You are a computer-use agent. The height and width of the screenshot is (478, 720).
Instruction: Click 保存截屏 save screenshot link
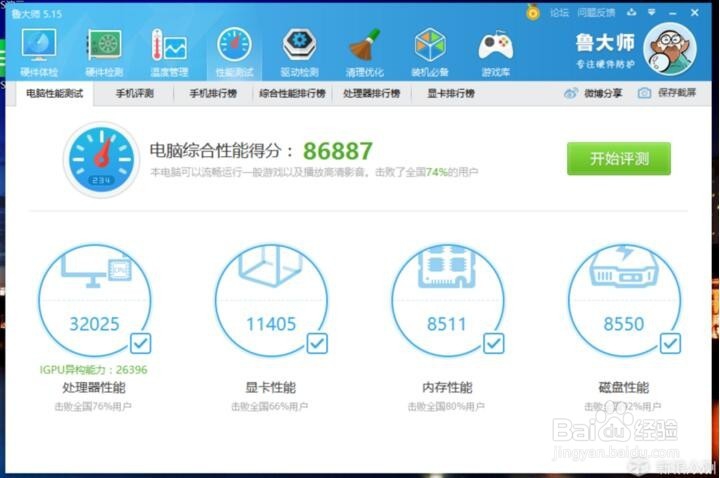677,93
